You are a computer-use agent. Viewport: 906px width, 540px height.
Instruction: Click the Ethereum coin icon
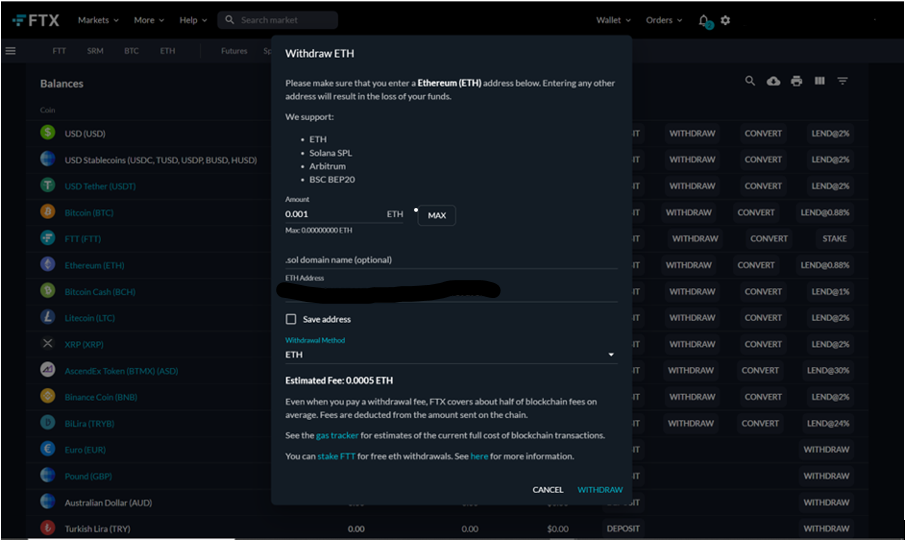click(x=48, y=264)
